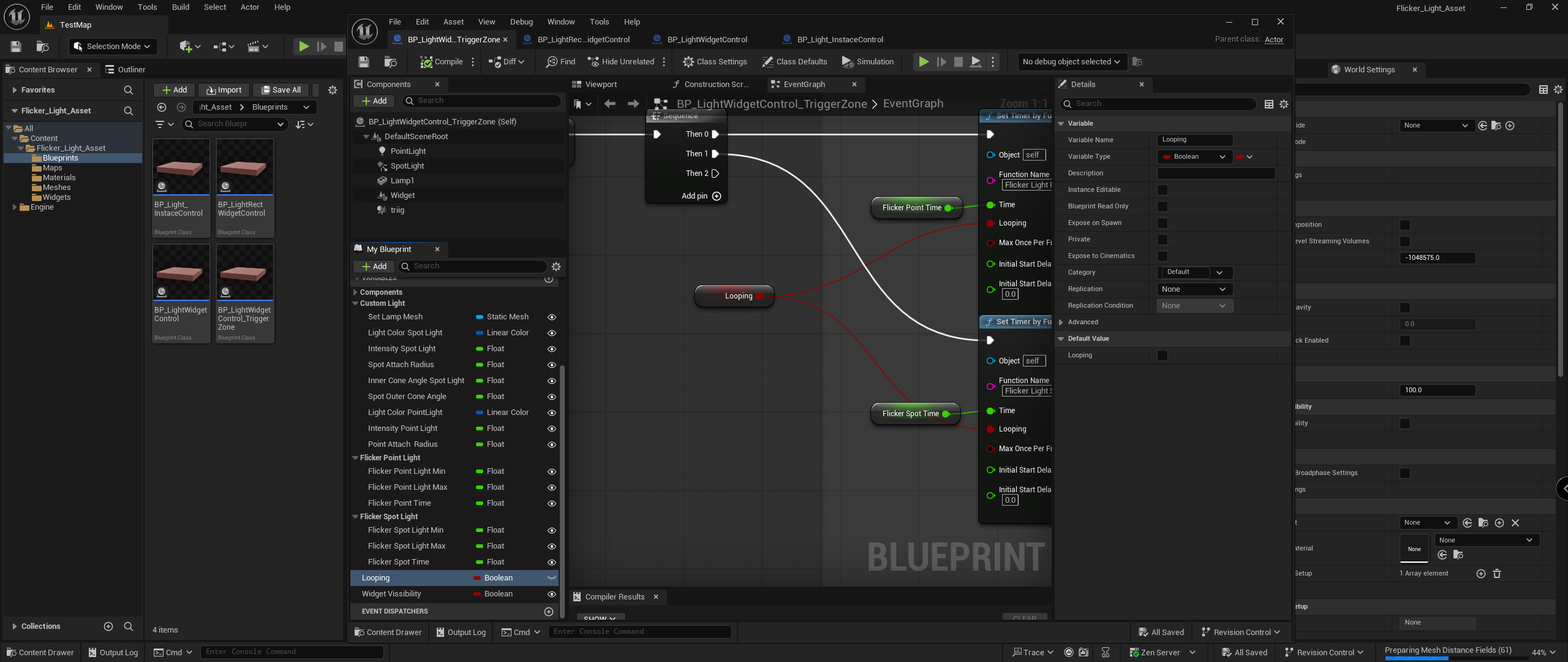Expand the Advanced section in Details

pos(1061,322)
